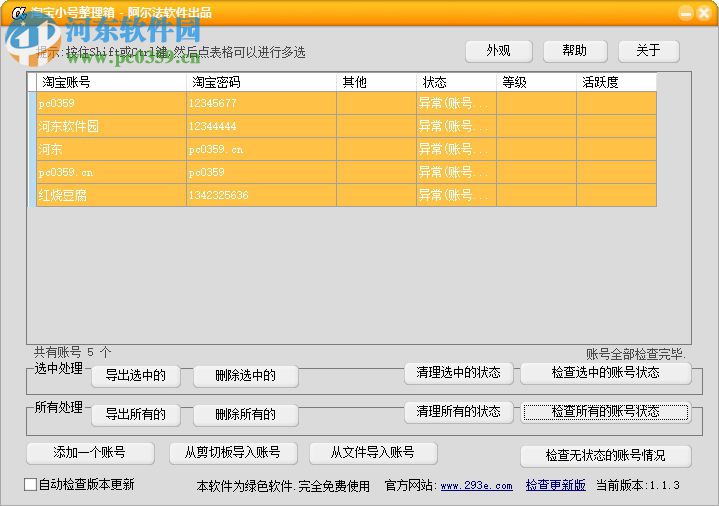Minimize the window from the title bar
The height and width of the screenshot is (506, 719).
point(686,13)
